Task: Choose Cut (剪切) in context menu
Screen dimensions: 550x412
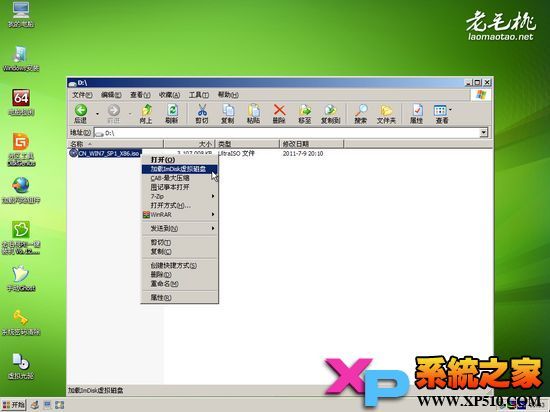Action: 179,243
